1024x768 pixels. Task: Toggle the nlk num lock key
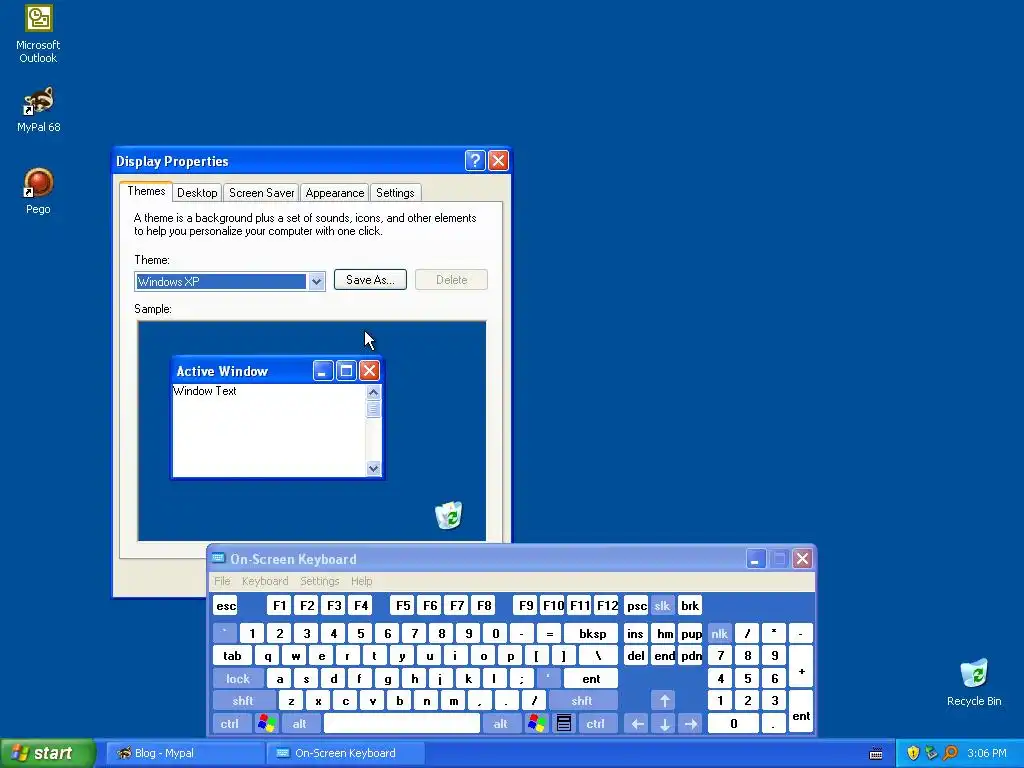point(720,633)
